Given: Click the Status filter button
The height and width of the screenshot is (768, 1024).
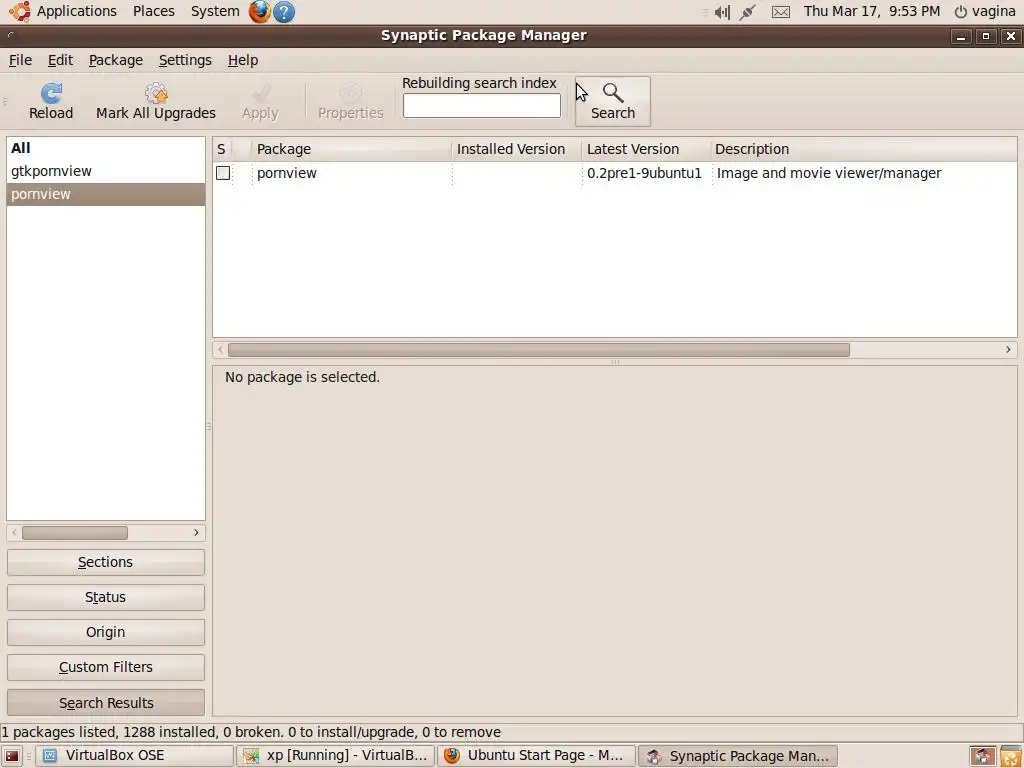Looking at the screenshot, I should [x=106, y=598].
